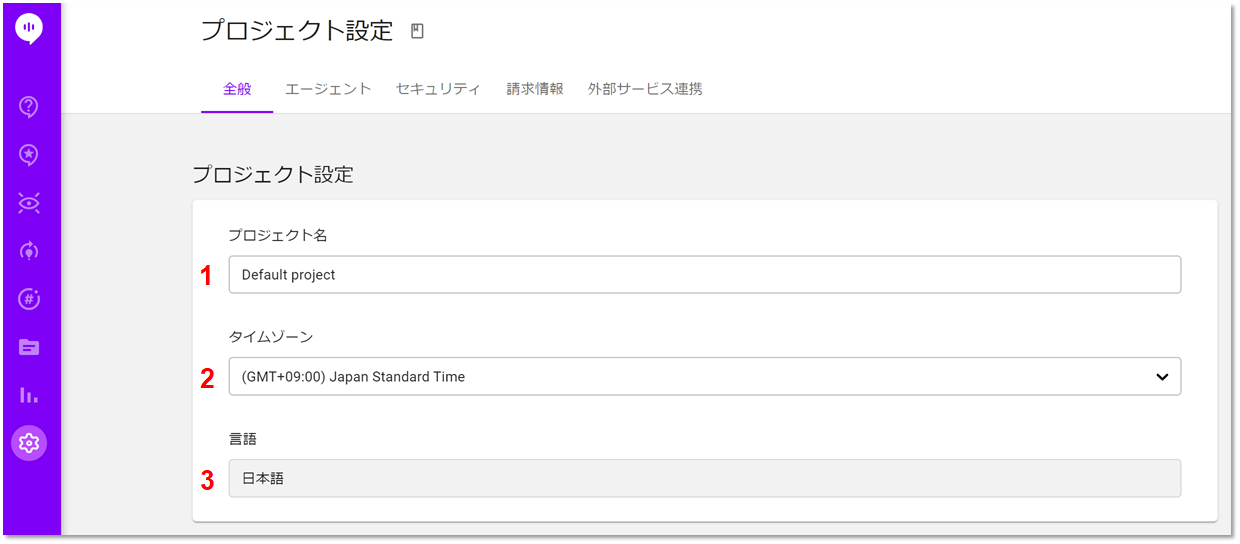Open the bar chart analytics sidebar icon
Viewport: 1240px width, 544px height.
pos(29,395)
